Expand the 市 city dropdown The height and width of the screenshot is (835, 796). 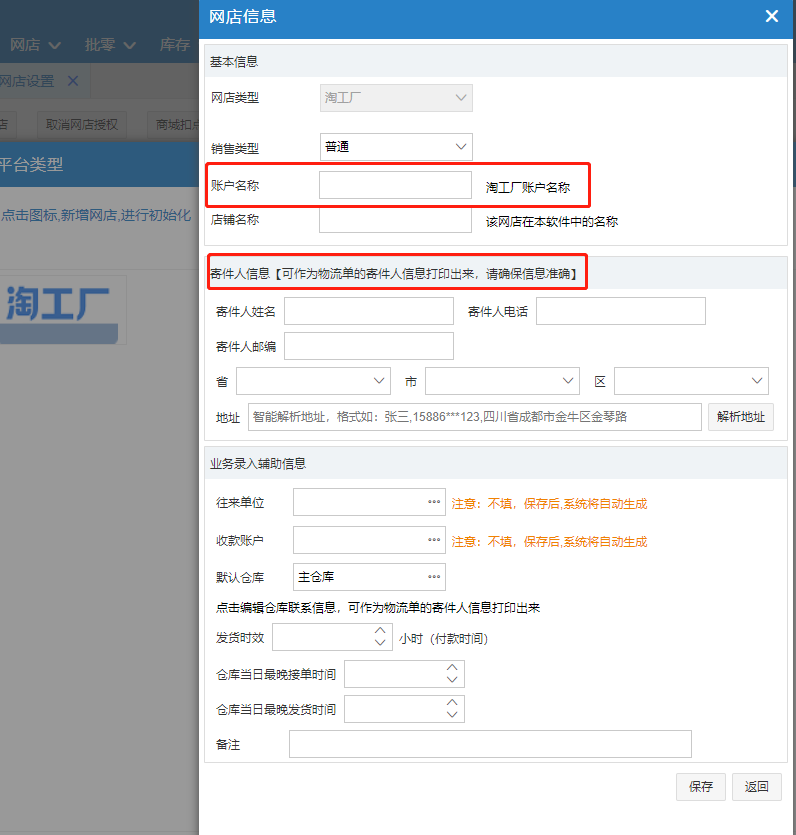(x=502, y=381)
